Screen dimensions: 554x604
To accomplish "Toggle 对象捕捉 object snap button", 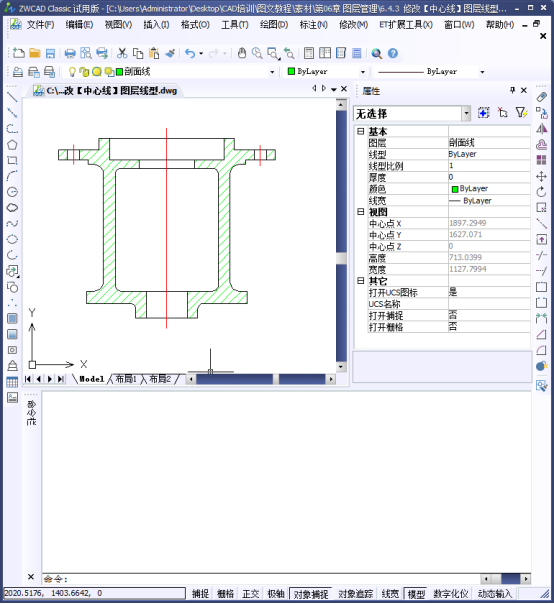I will click(311, 594).
